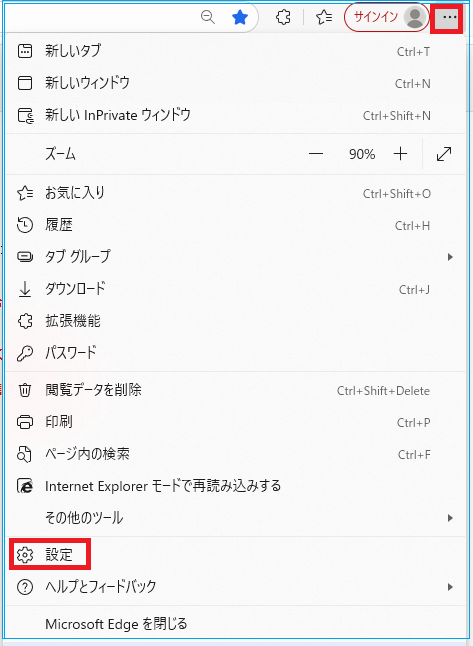Open the Favorites list toolbar icon
Image resolution: width=473 pixels, height=646 pixels.
[324, 17]
